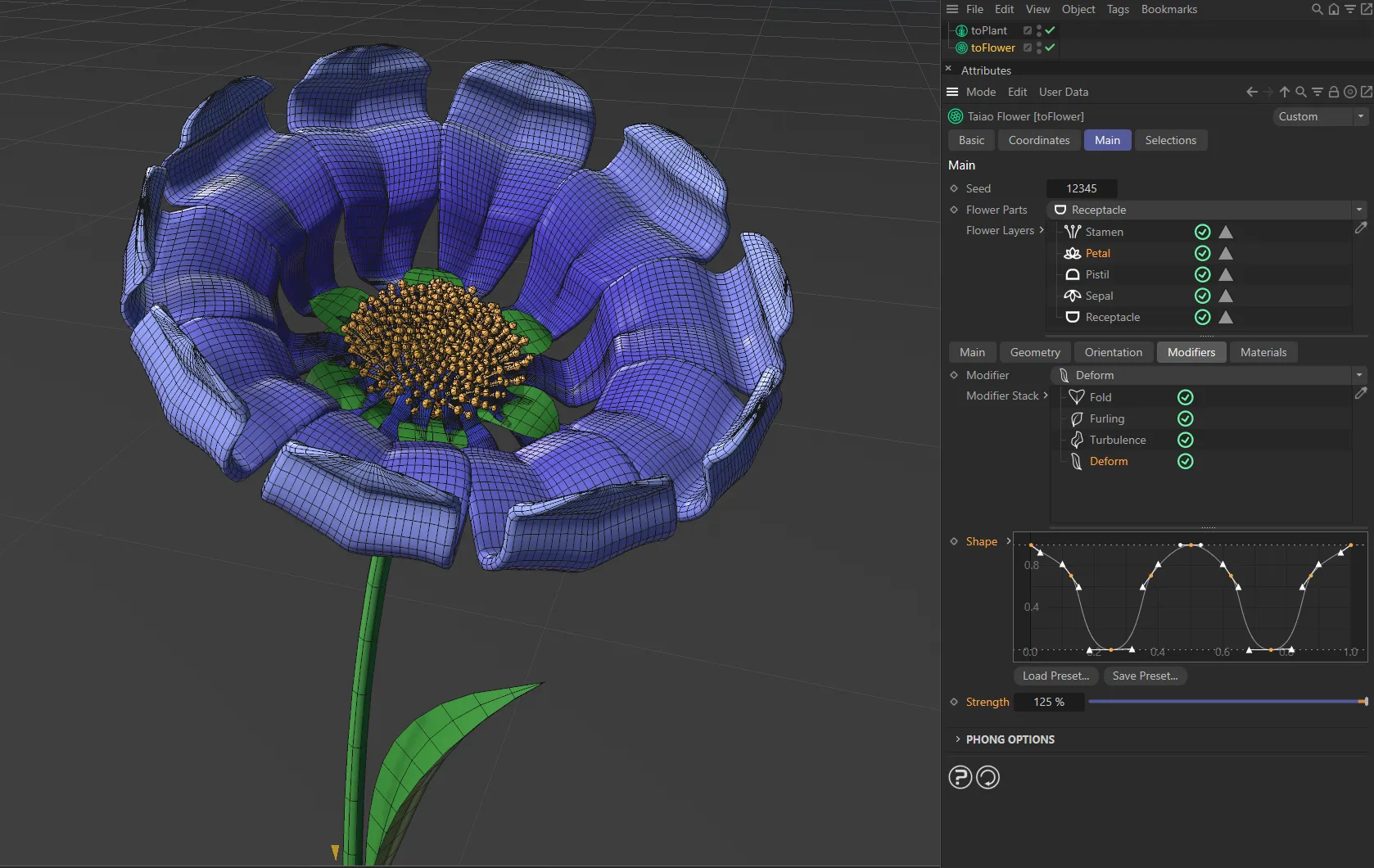This screenshot has height=868, width=1374.
Task: Click the Save Preset button
Action: pyautogui.click(x=1145, y=676)
